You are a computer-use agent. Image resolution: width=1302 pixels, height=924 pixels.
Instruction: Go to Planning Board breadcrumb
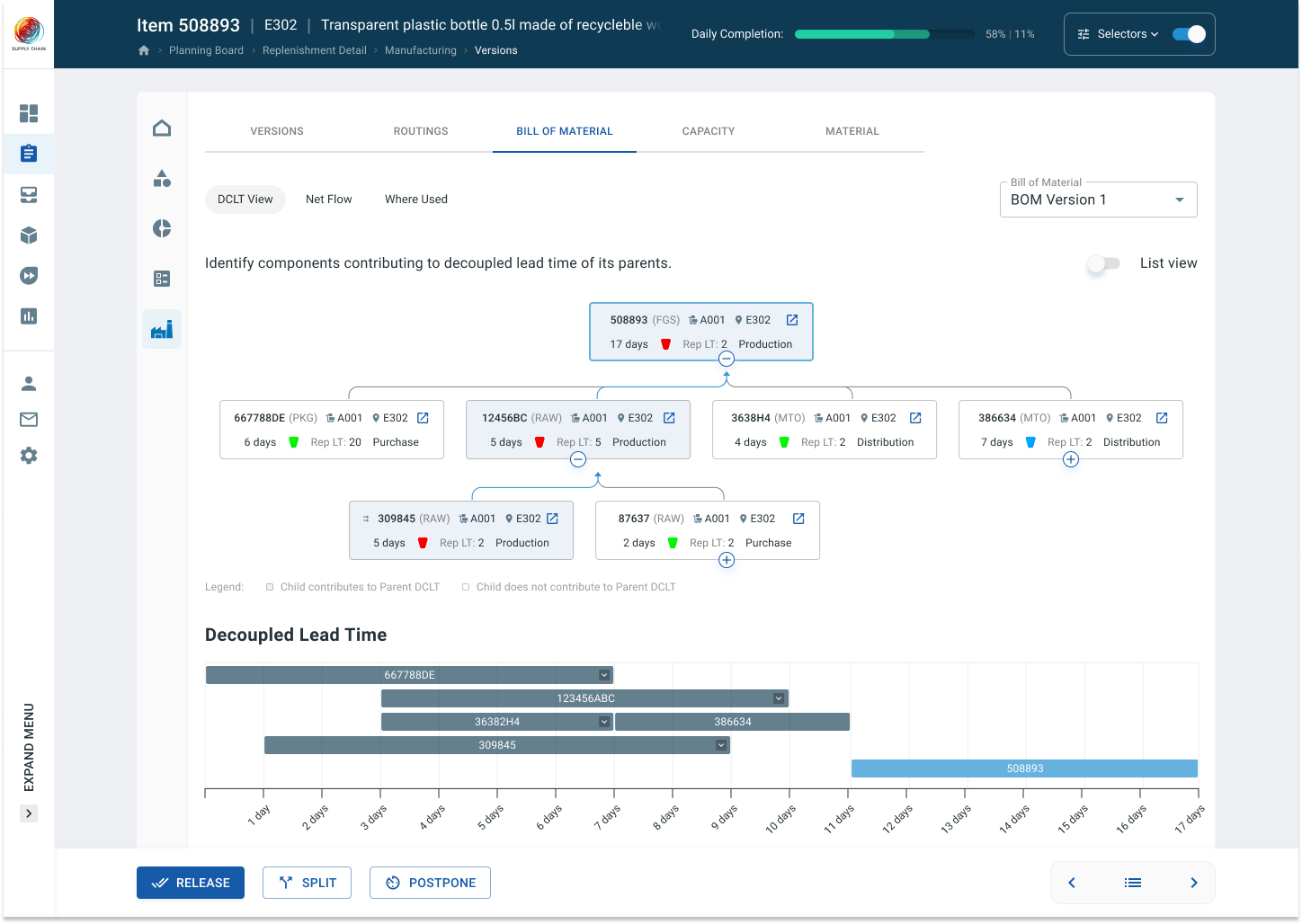206,50
